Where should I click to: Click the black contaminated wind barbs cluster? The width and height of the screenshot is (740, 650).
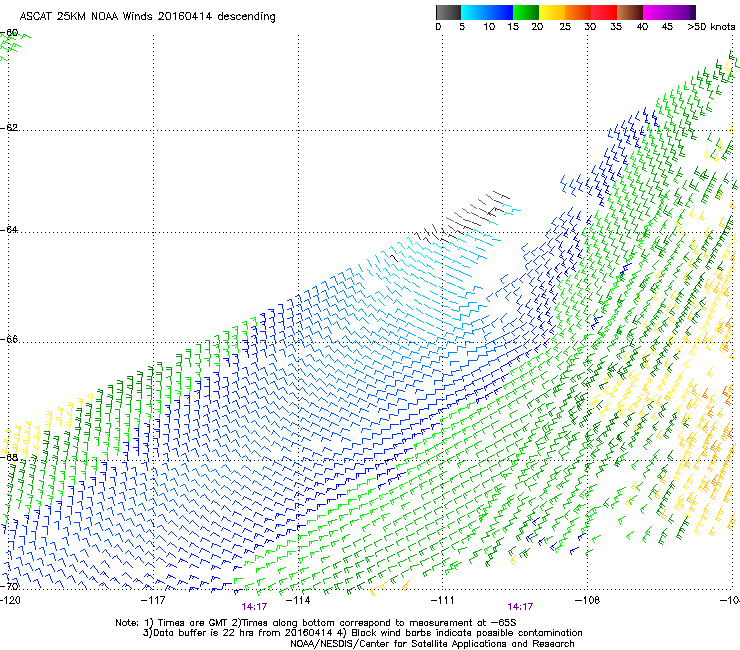(x=460, y=217)
